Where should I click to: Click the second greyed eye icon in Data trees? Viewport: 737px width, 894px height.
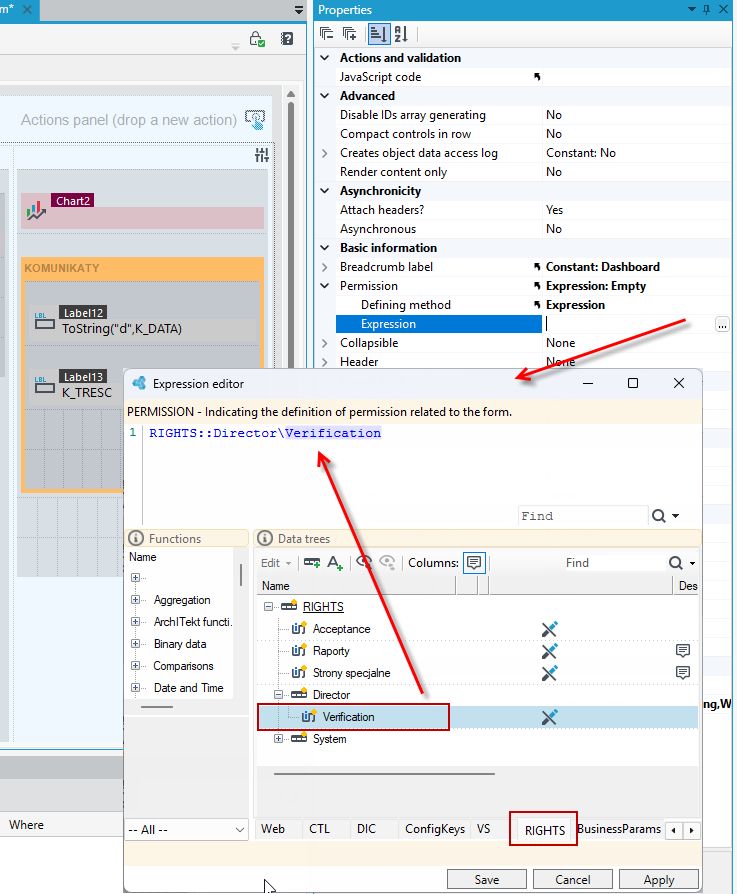pyautogui.click(x=387, y=563)
